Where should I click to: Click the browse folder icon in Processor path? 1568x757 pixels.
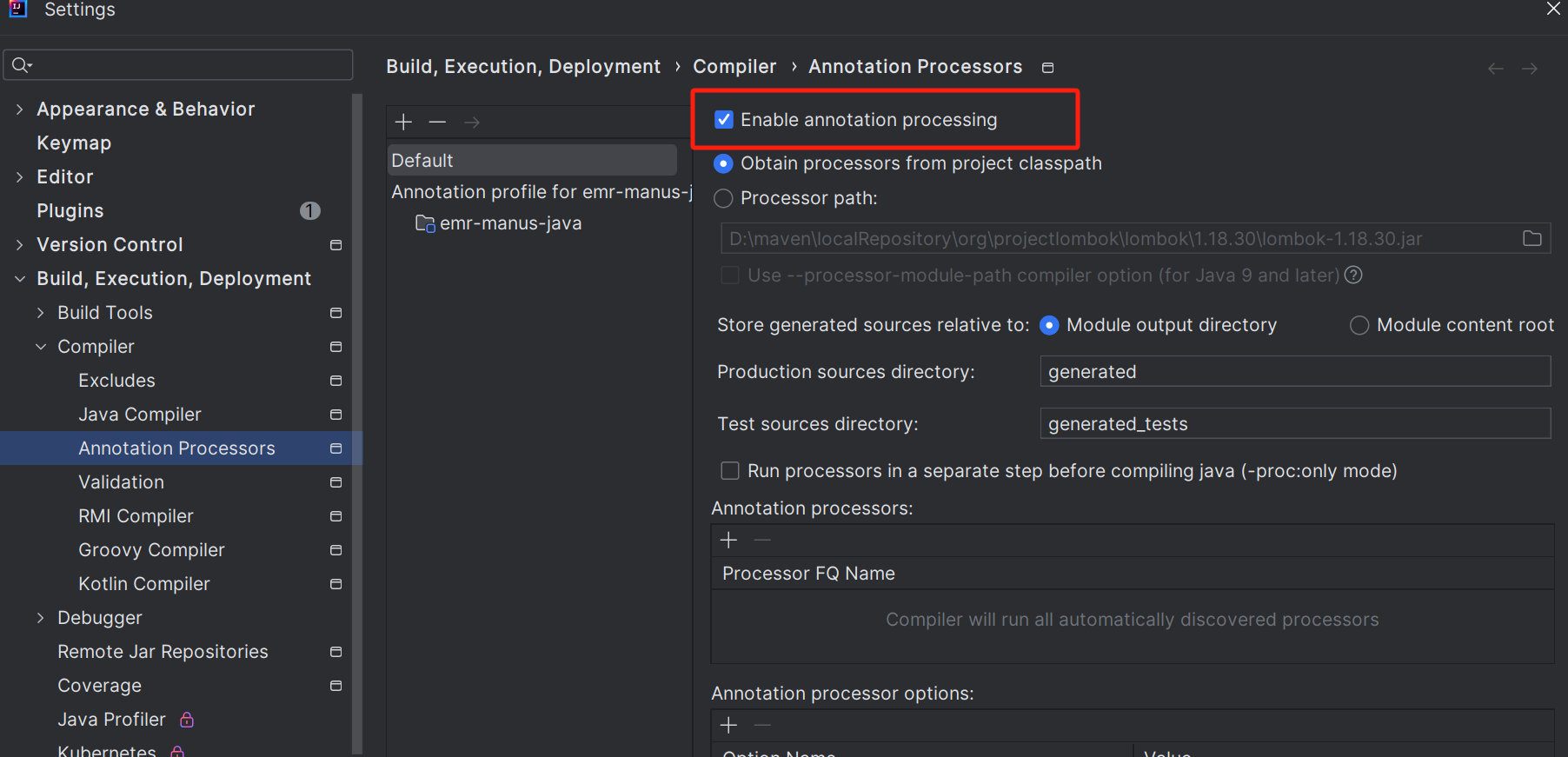coord(1531,238)
